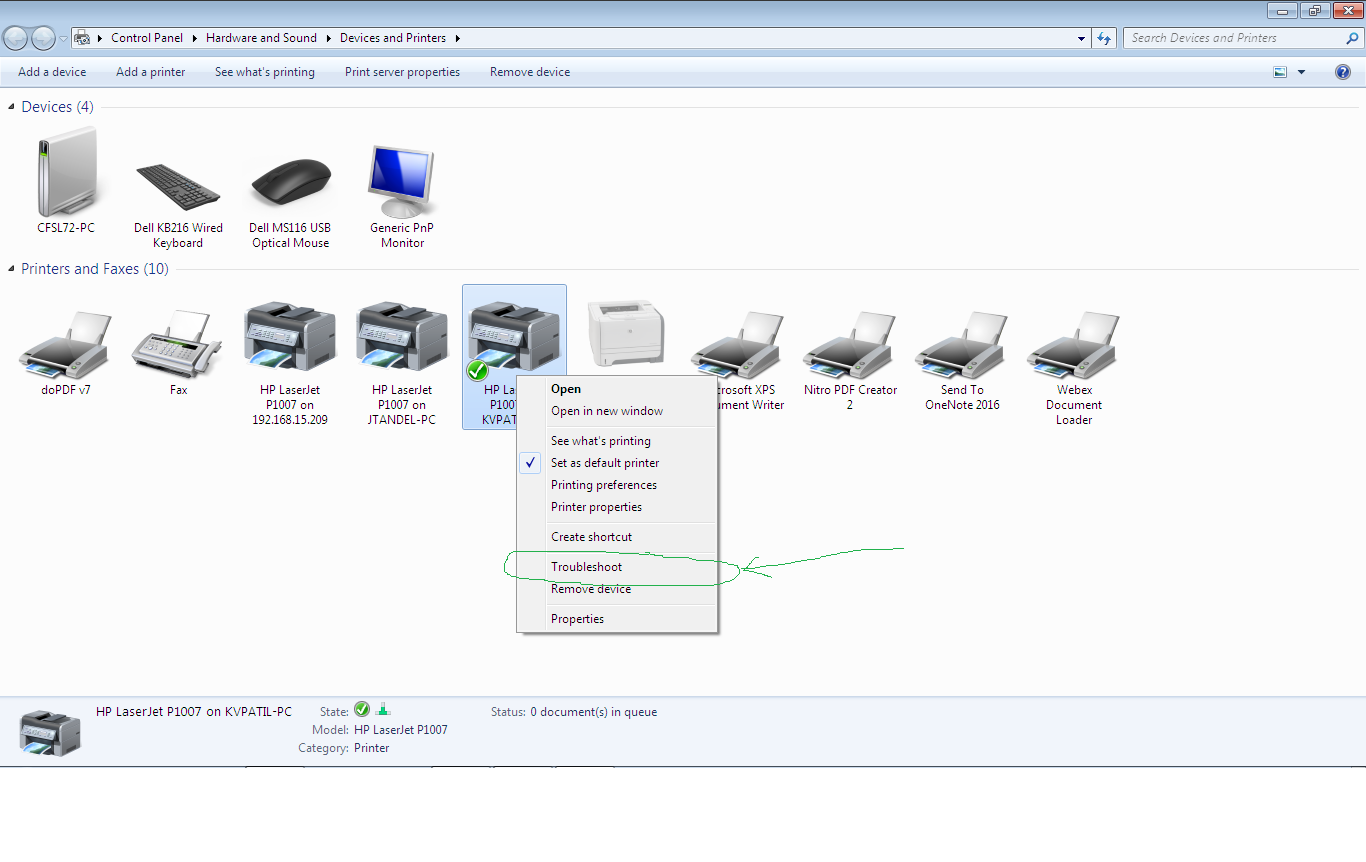Toggle Set as default printer menu entry
The image size is (1366, 862).
pos(617,463)
